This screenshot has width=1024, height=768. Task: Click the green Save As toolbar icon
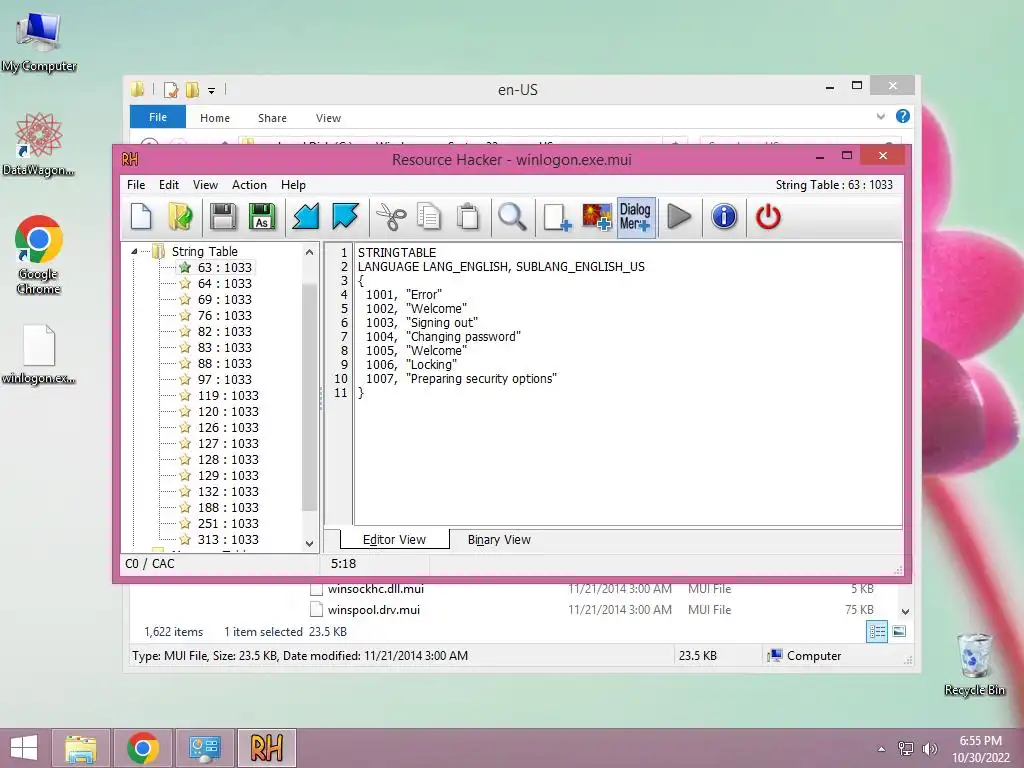pos(262,217)
